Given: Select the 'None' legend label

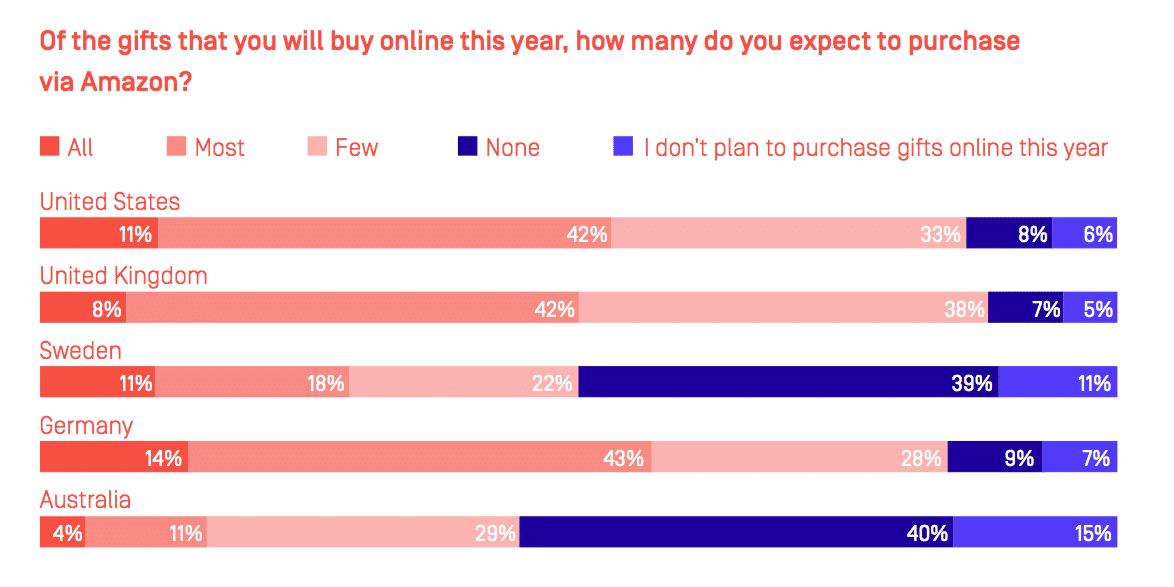Looking at the screenshot, I should [512, 148].
